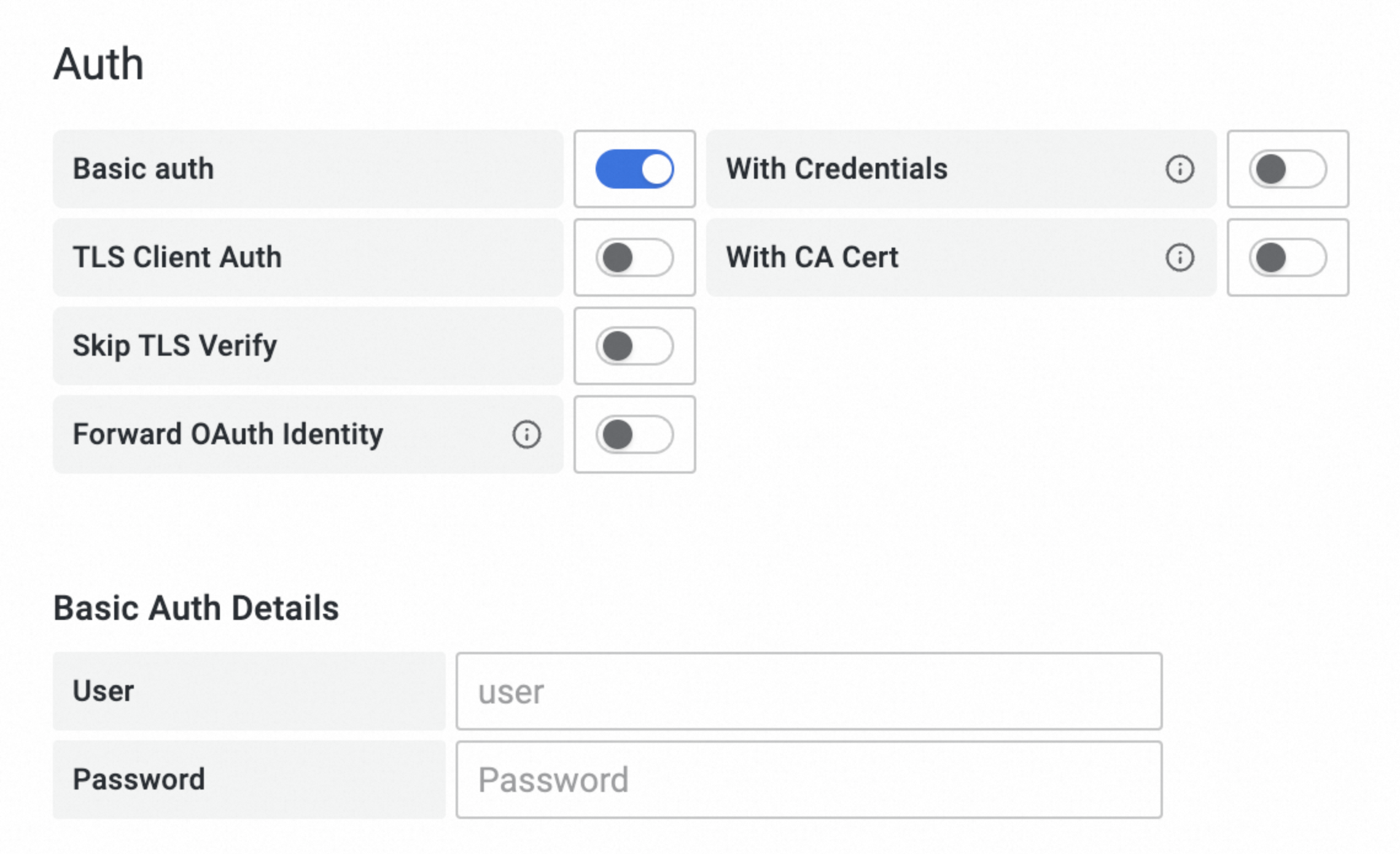
Task: Click the Basic Auth Details heading
Action: (196, 608)
